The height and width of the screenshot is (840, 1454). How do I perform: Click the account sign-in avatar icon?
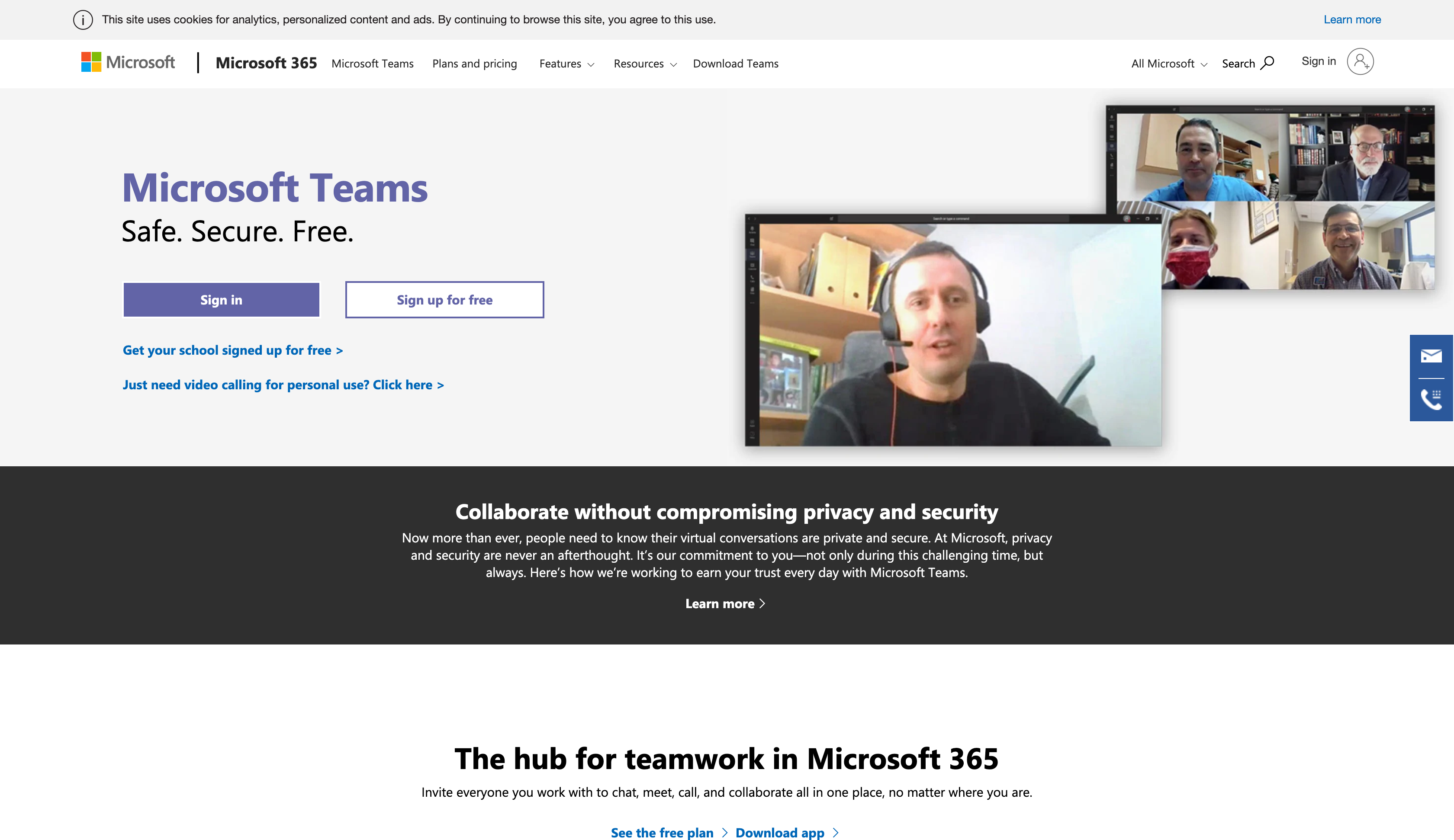click(x=1361, y=61)
